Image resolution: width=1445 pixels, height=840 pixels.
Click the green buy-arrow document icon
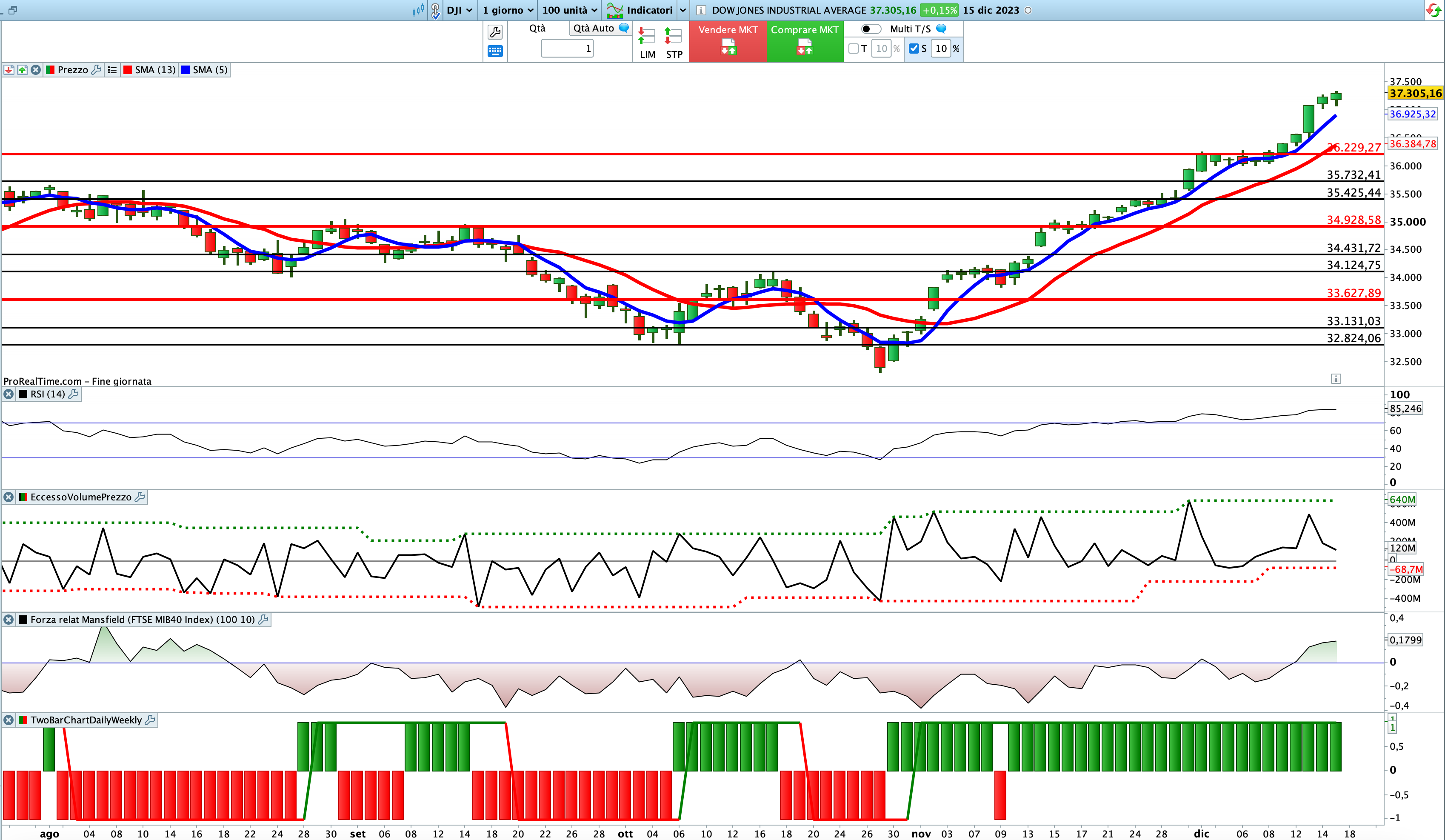click(805, 47)
